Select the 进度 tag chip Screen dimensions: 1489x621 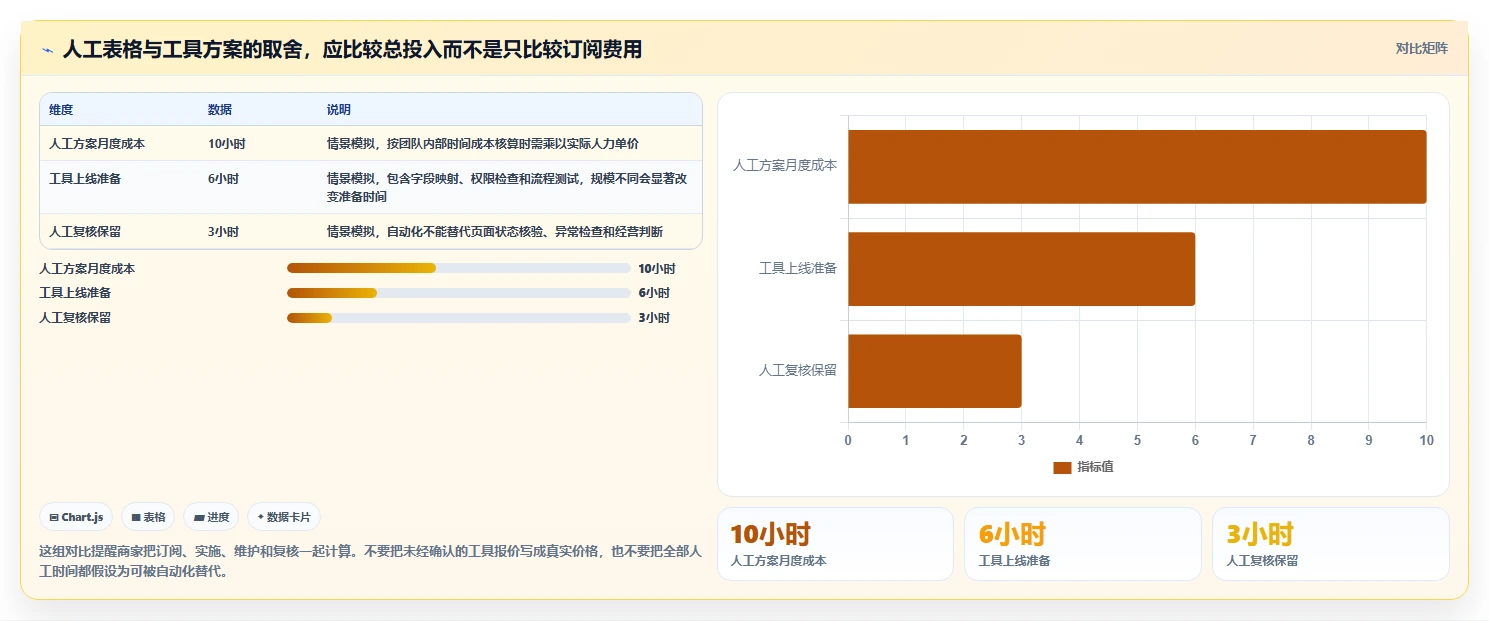point(211,517)
